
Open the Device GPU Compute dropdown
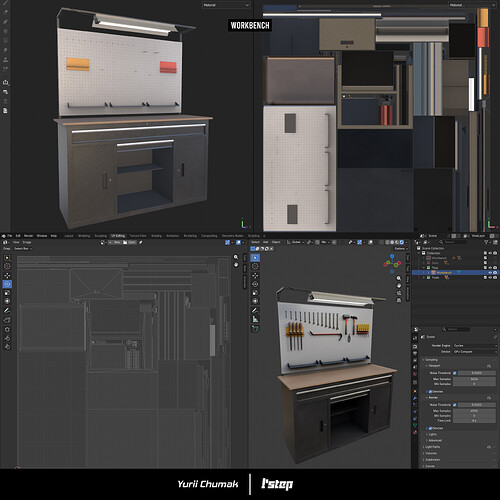[x=475, y=352]
